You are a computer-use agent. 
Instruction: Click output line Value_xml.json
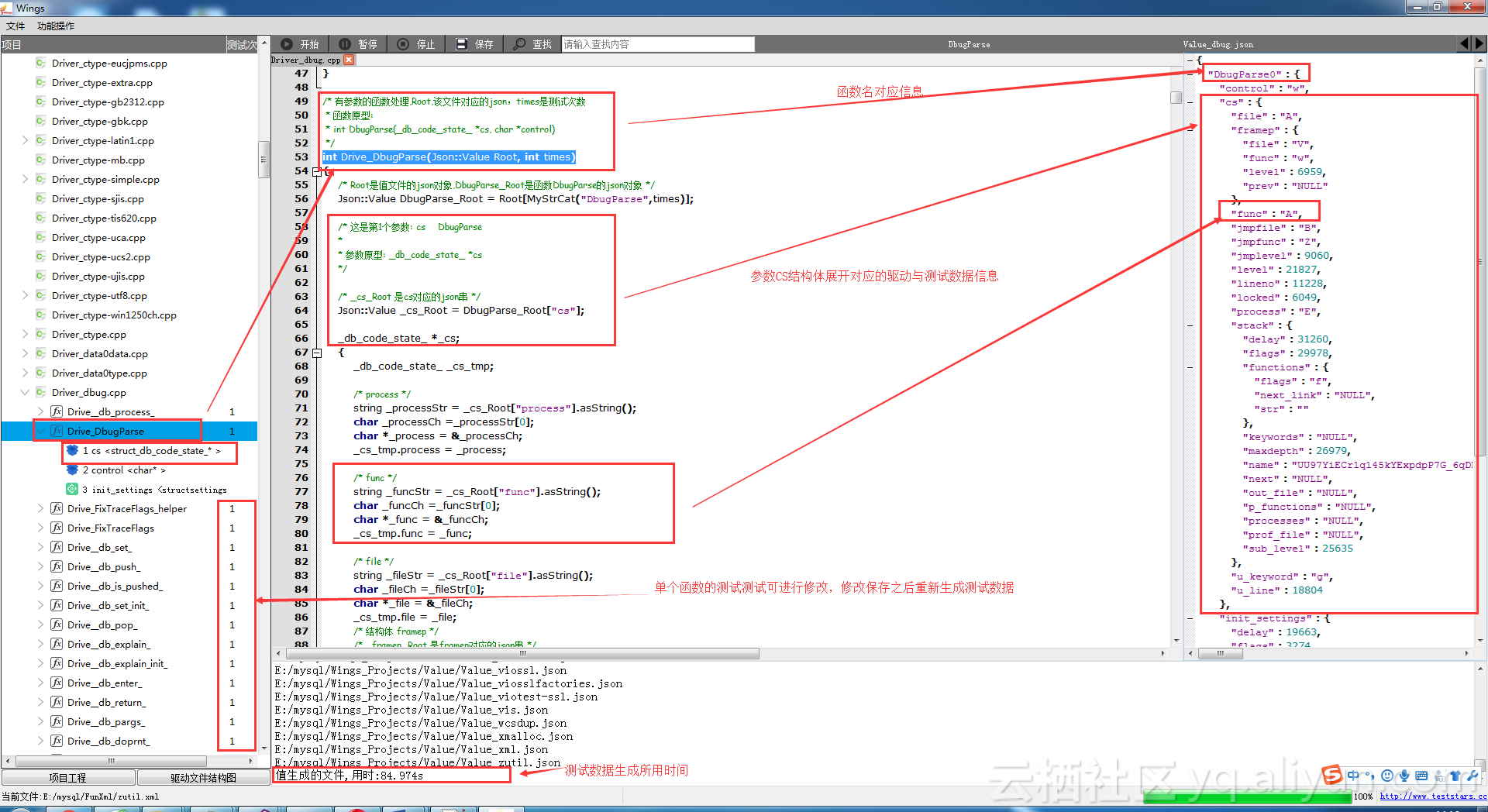411,749
